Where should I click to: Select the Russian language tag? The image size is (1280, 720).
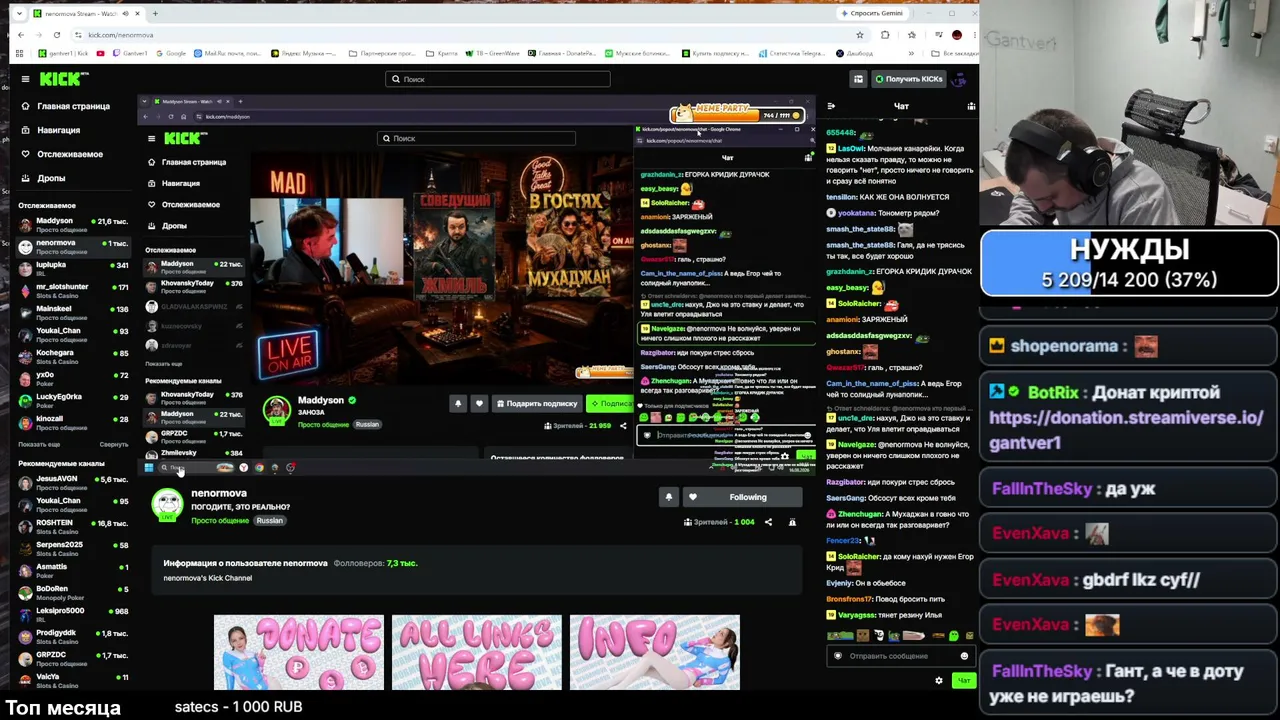pyautogui.click(x=269, y=521)
